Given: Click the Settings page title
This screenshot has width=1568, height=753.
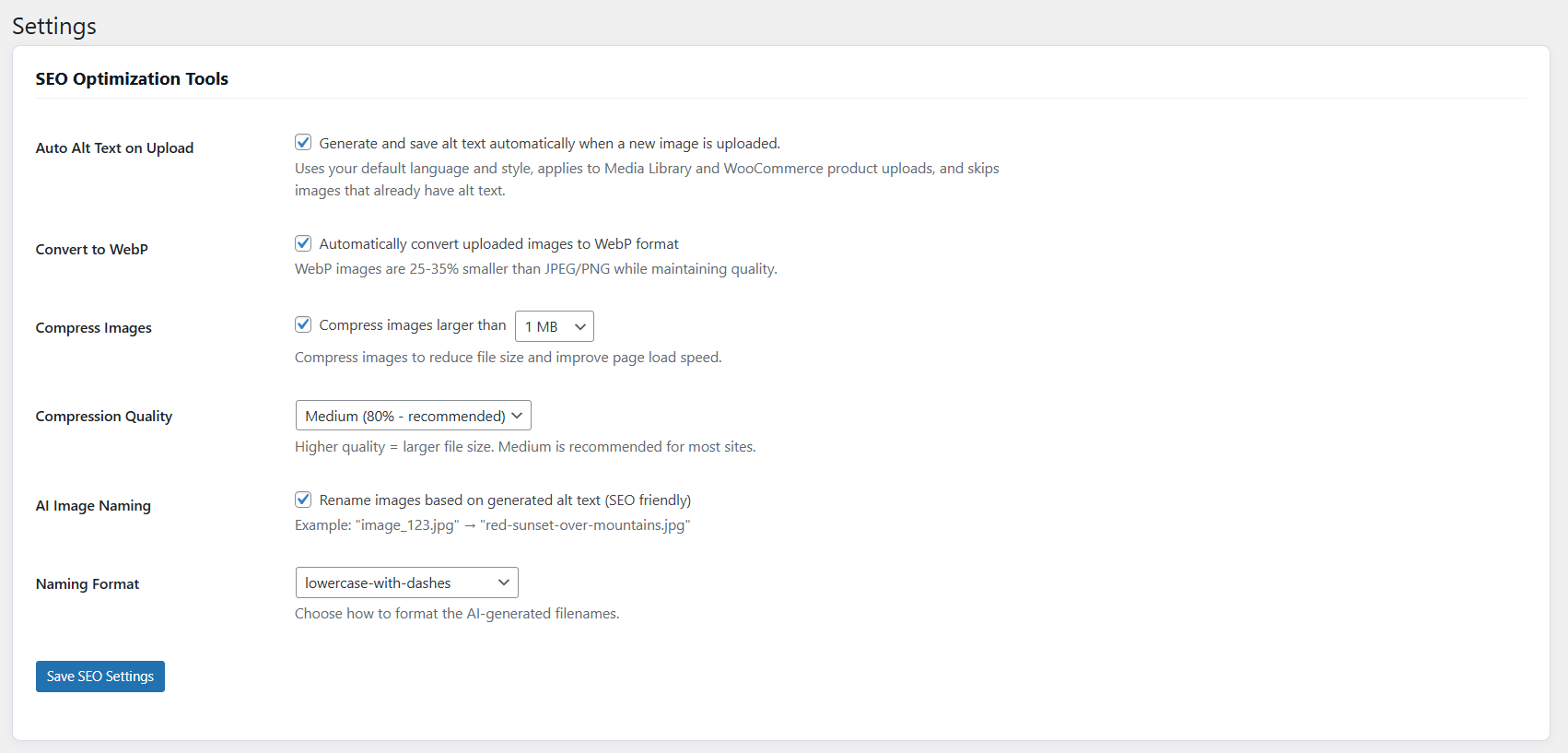Looking at the screenshot, I should click(x=54, y=27).
